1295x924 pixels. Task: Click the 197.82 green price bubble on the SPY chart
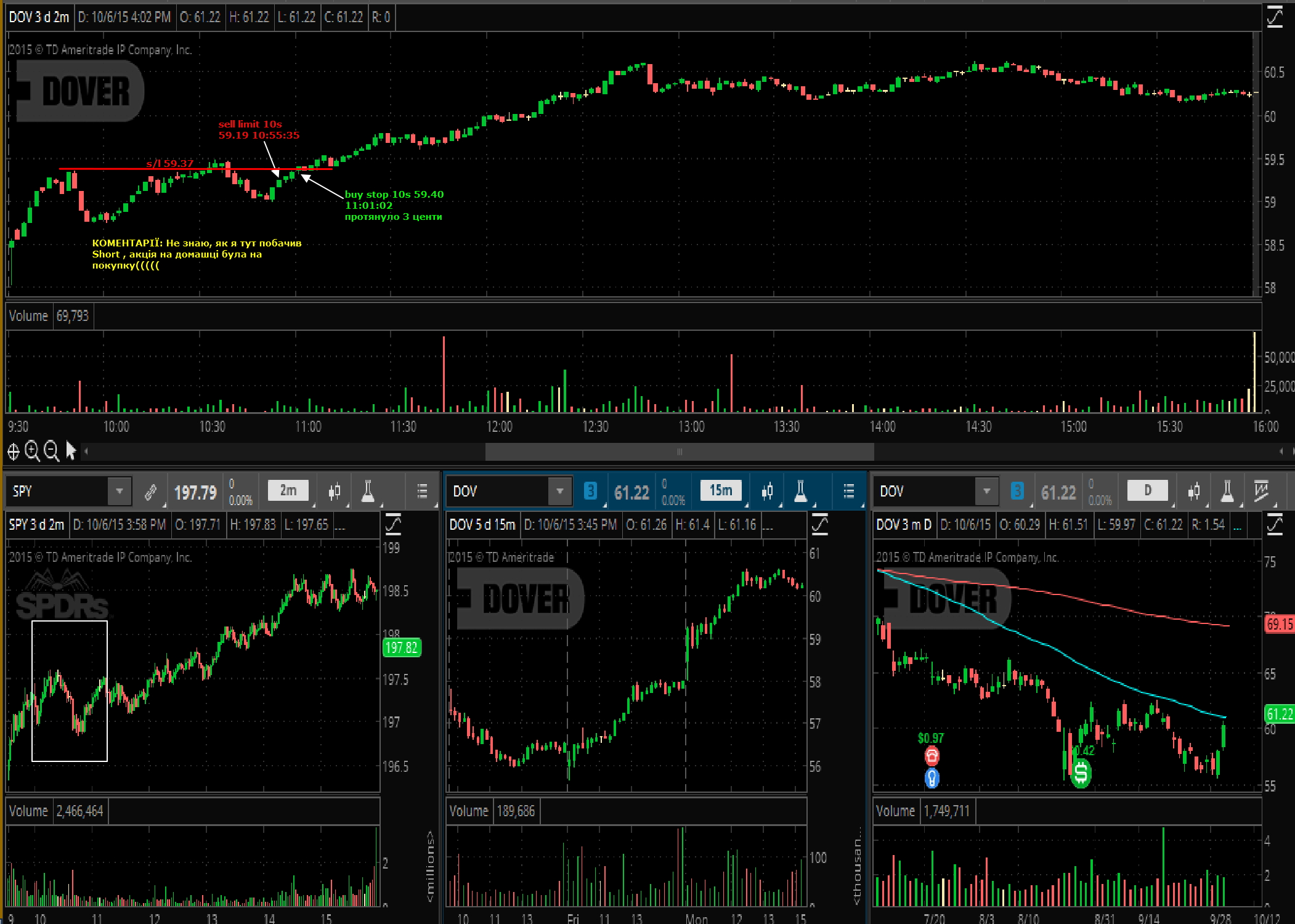click(402, 647)
